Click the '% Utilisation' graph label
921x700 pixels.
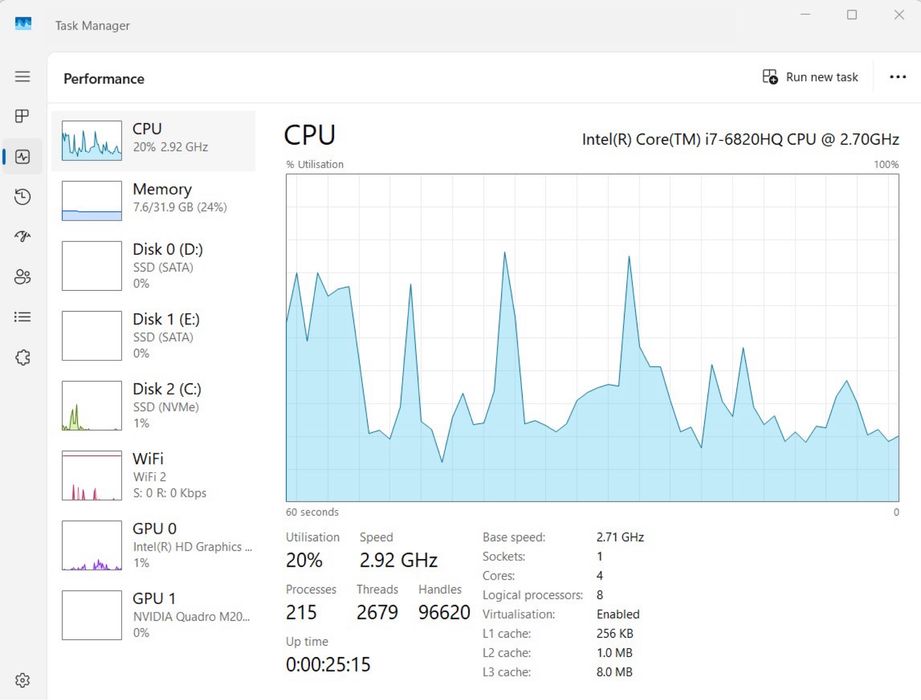click(x=315, y=164)
